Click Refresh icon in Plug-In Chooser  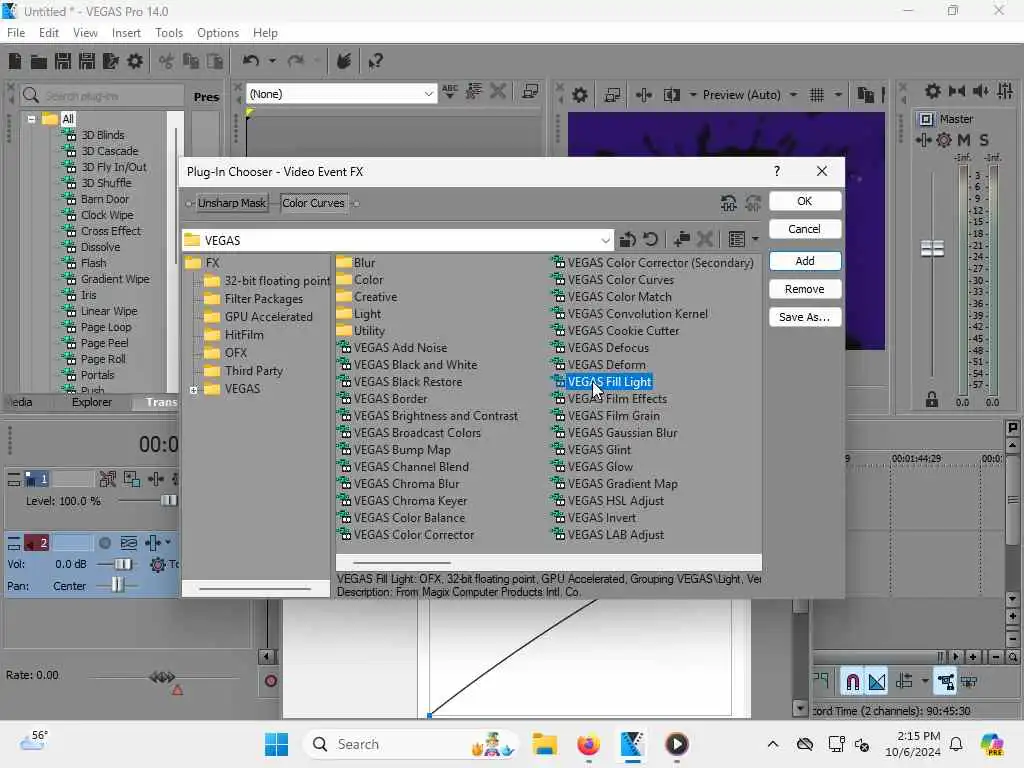650,240
